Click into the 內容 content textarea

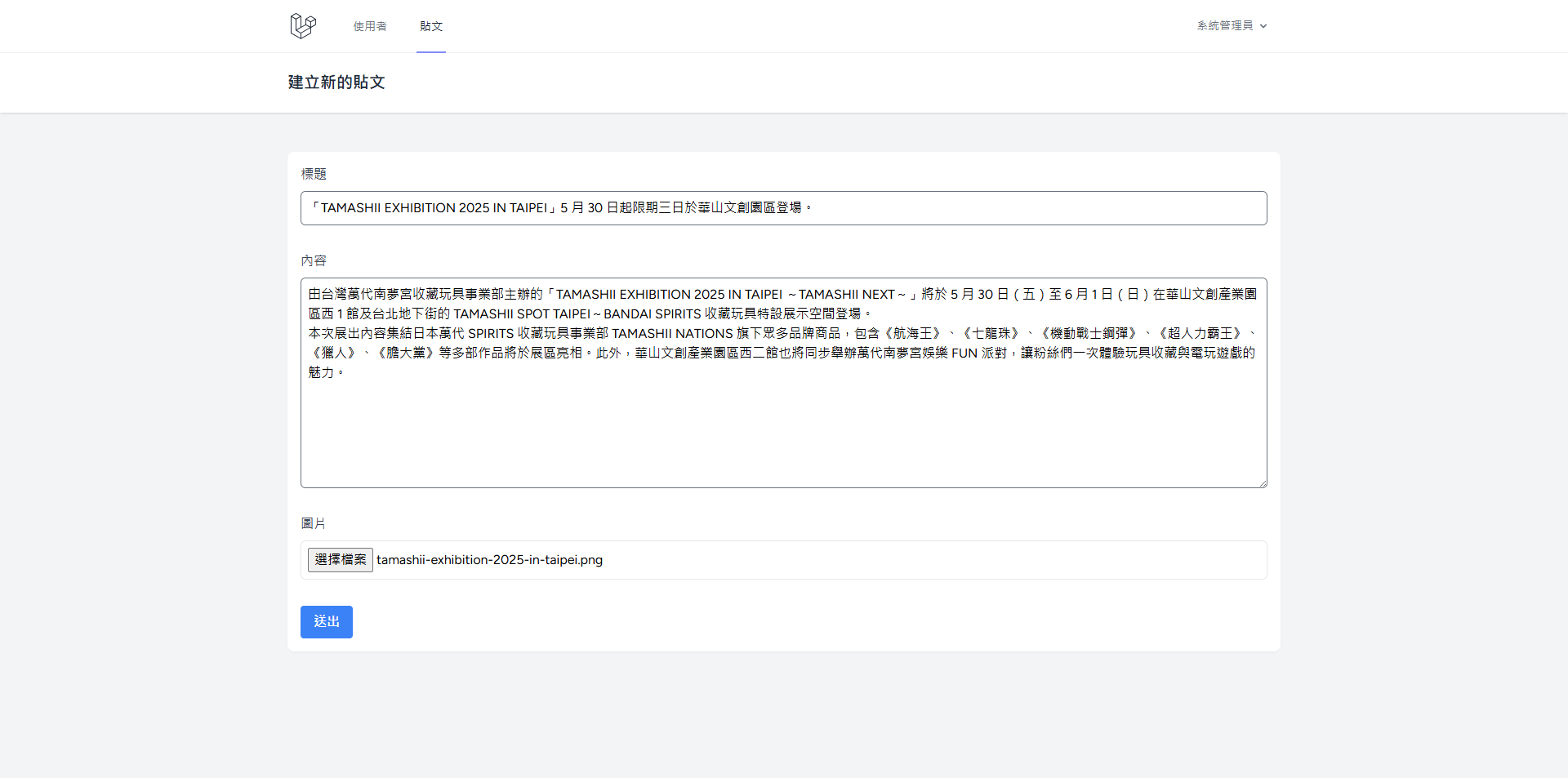pos(784,383)
